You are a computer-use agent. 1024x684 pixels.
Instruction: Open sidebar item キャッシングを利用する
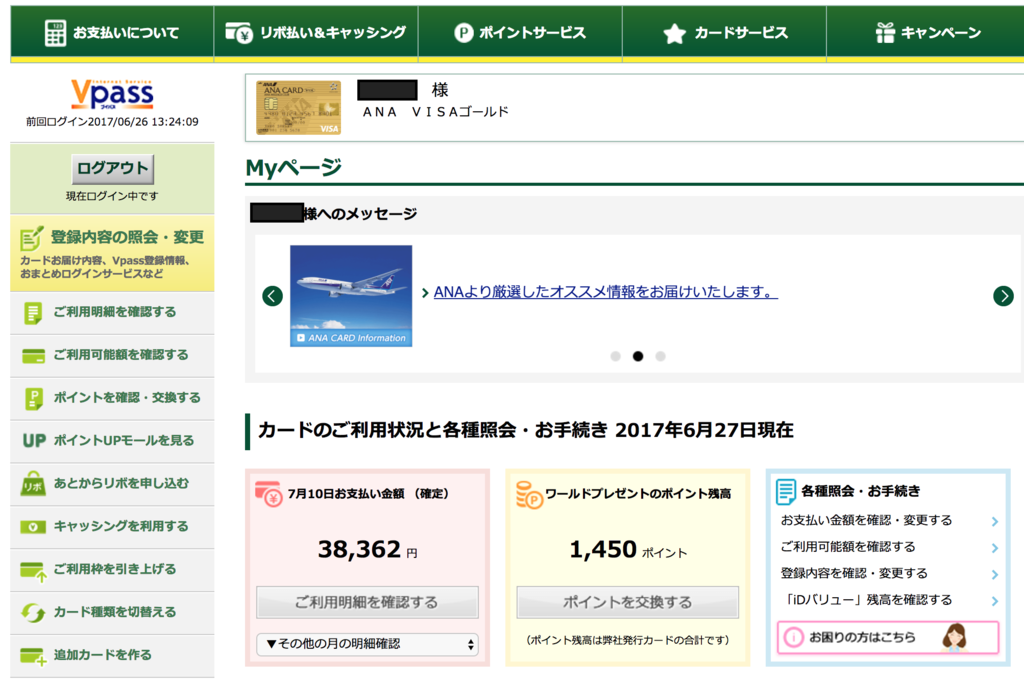click(112, 527)
